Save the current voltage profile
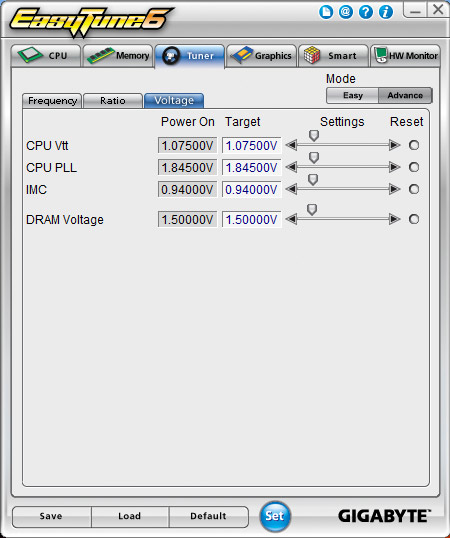Image resolution: width=450 pixels, height=538 pixels. point(51,516)
